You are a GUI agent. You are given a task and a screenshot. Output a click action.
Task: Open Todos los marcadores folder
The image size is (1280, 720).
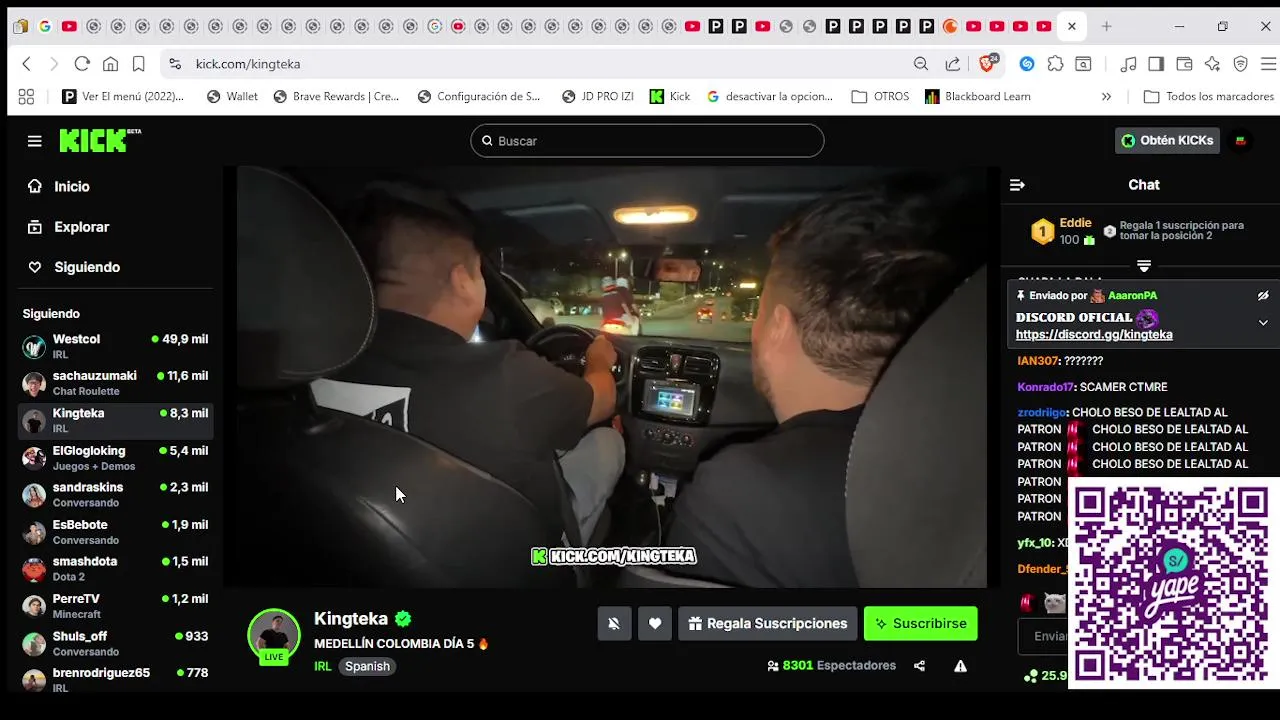click(1209, 97)
